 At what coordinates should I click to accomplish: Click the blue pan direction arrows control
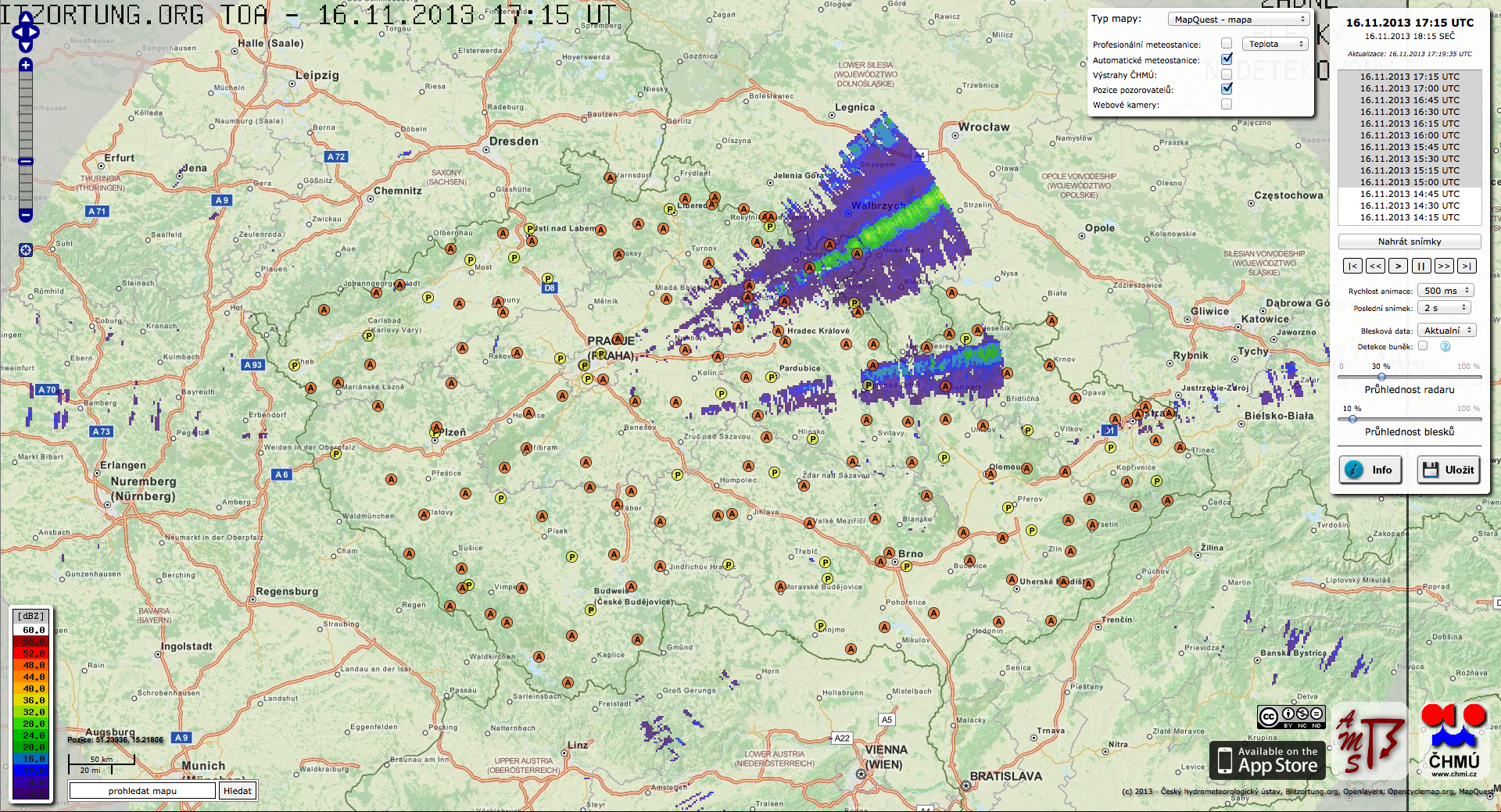tap(26, 33)
